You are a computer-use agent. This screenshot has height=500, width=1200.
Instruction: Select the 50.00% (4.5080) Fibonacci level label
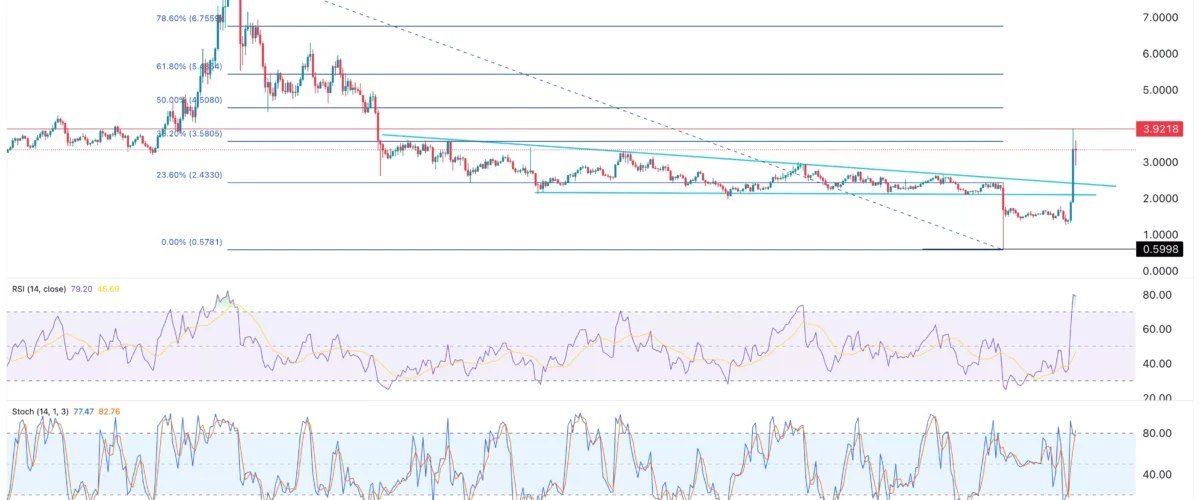click(x=189, y=100)
